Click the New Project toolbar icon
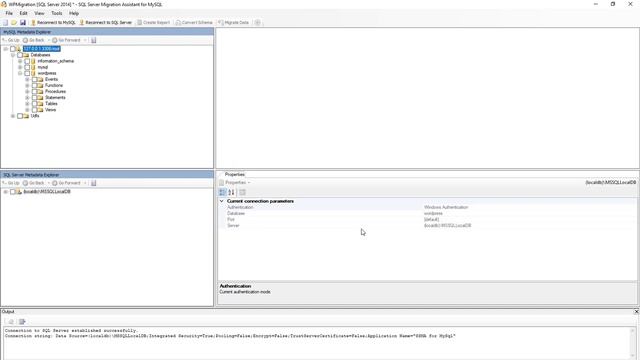Screen dimensions: 640x360 5,22
